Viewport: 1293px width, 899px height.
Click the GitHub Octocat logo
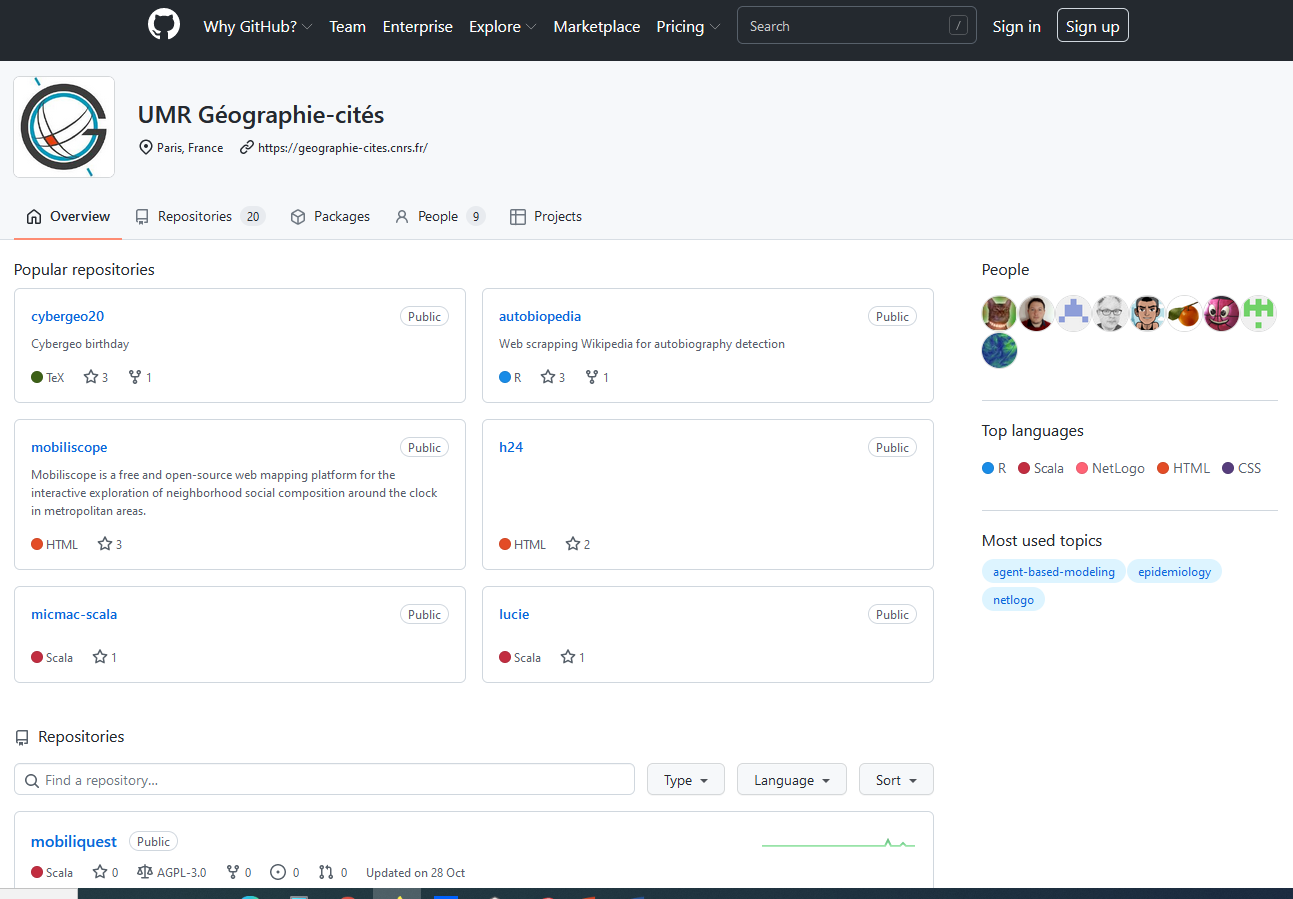click(x=164, y=25)
